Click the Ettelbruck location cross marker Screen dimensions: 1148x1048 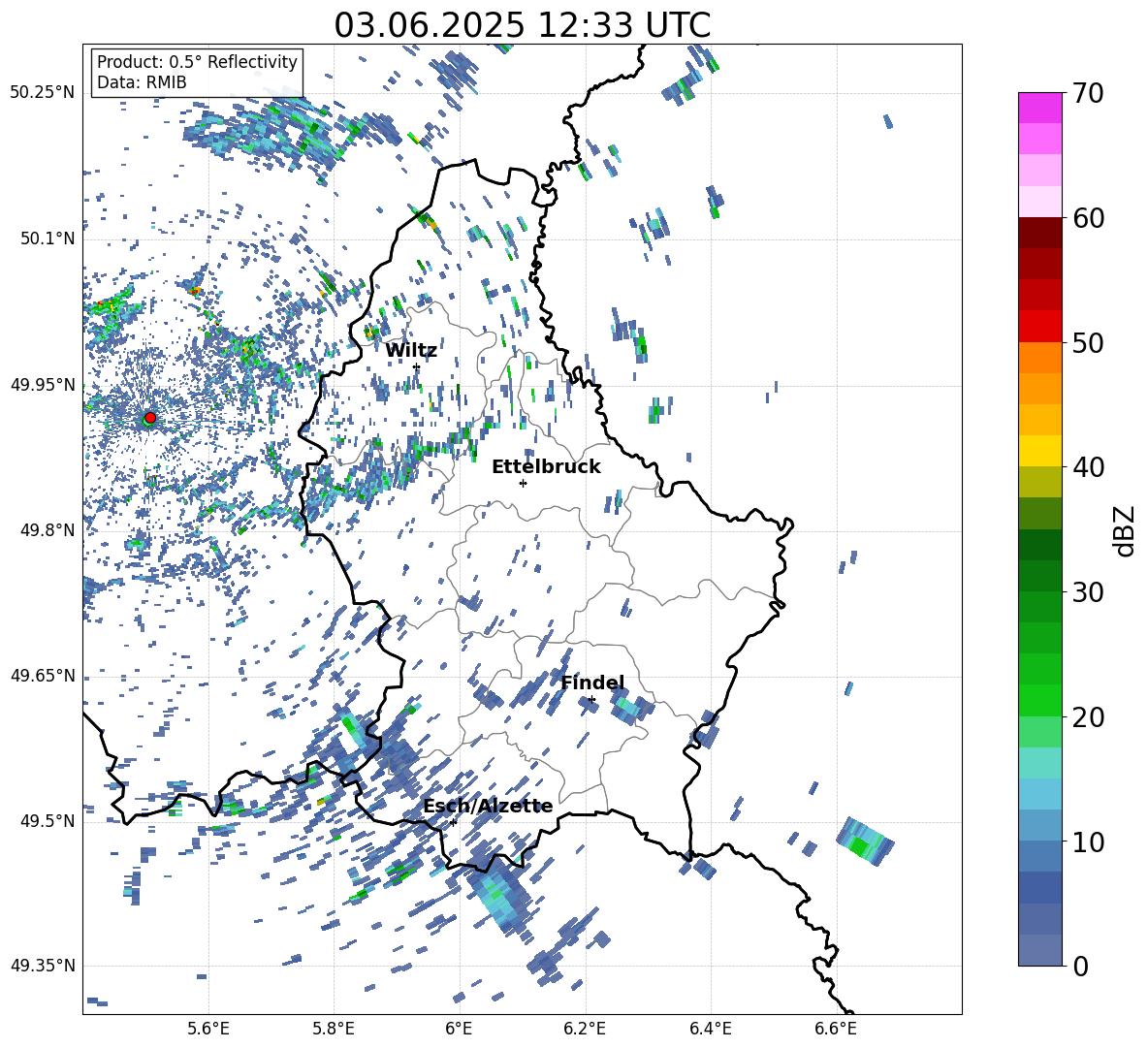(x=523, y=483)
